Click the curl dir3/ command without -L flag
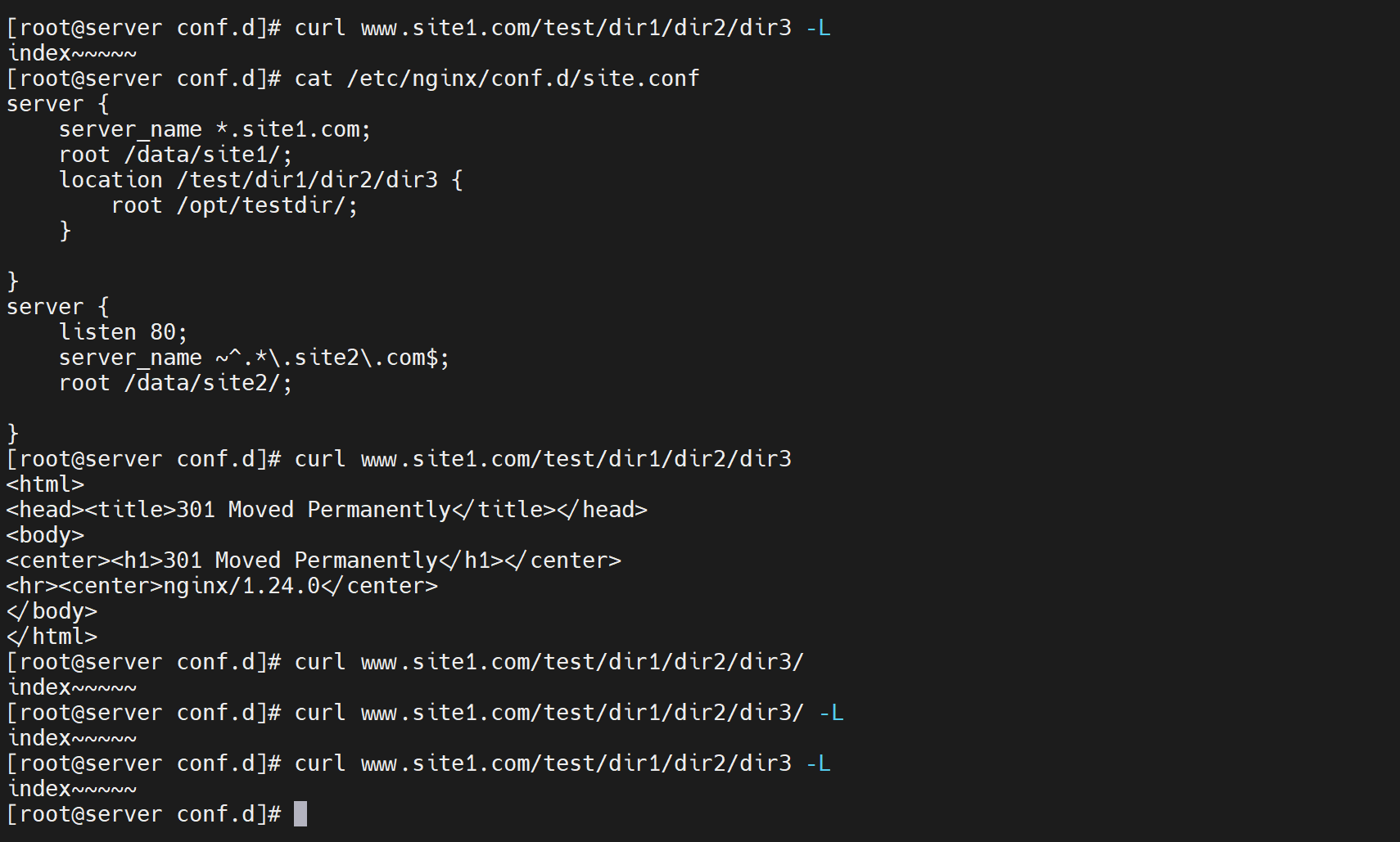The image size is (1400, 842). point(549,662)
